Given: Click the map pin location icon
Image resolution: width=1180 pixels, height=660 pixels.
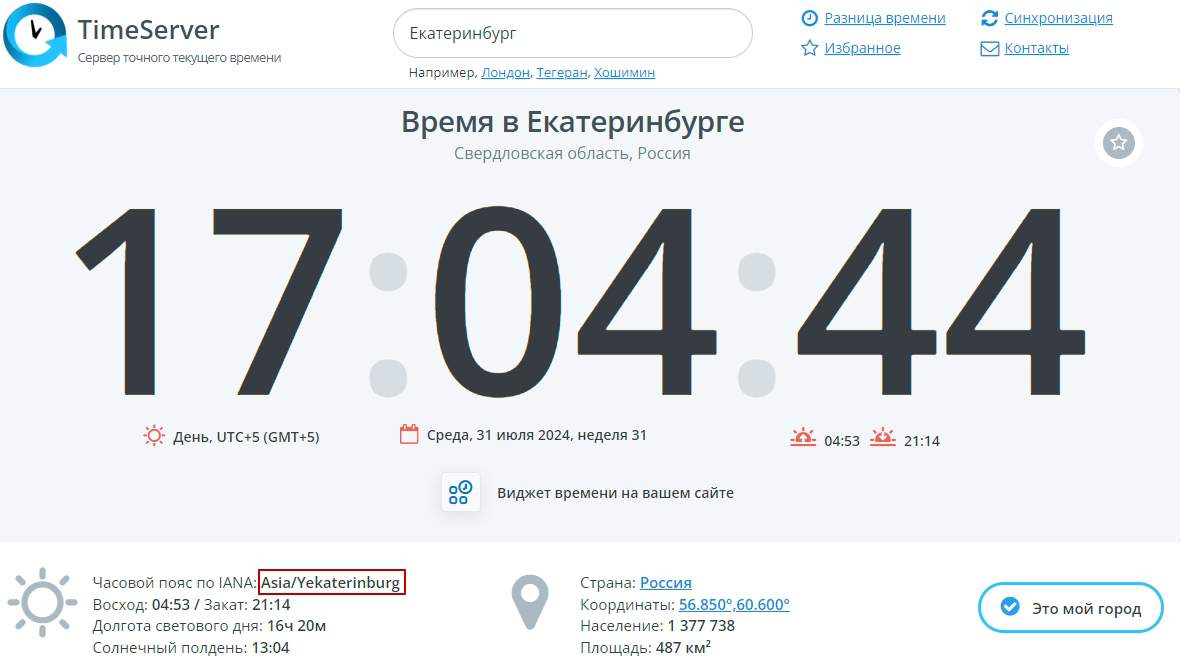Looking at the screenshot, I should pyautogui.click(x=532, y=600).
